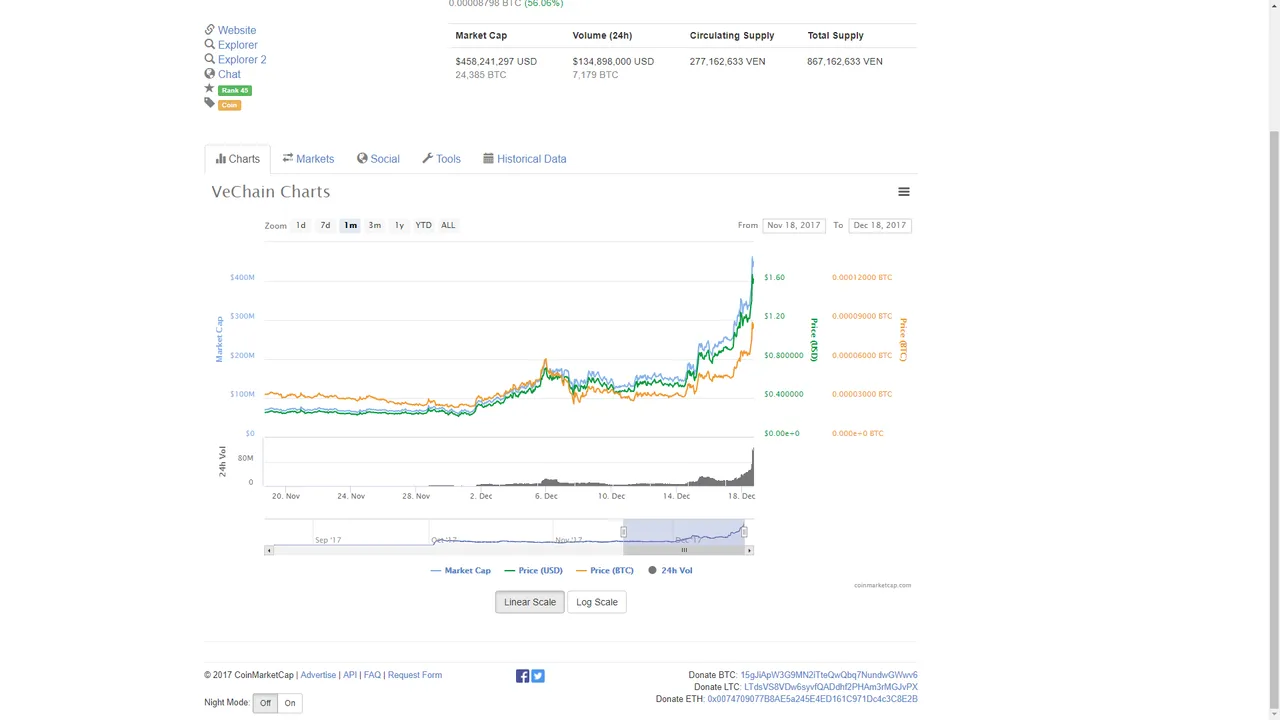Open the Explorer link
This screenshot has width=1280, height=720.
coord(238,45)
